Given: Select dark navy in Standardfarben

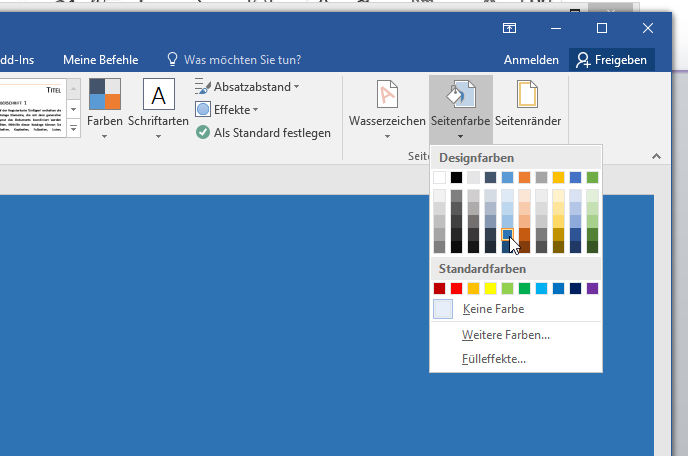Looking at the screenshot, I should click(x=575, y=288).
